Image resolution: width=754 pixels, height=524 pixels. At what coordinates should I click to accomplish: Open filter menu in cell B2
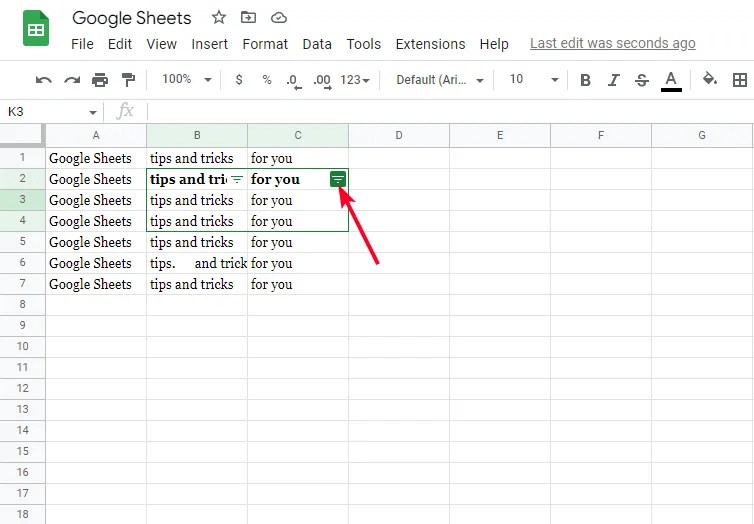coord(237,179)
